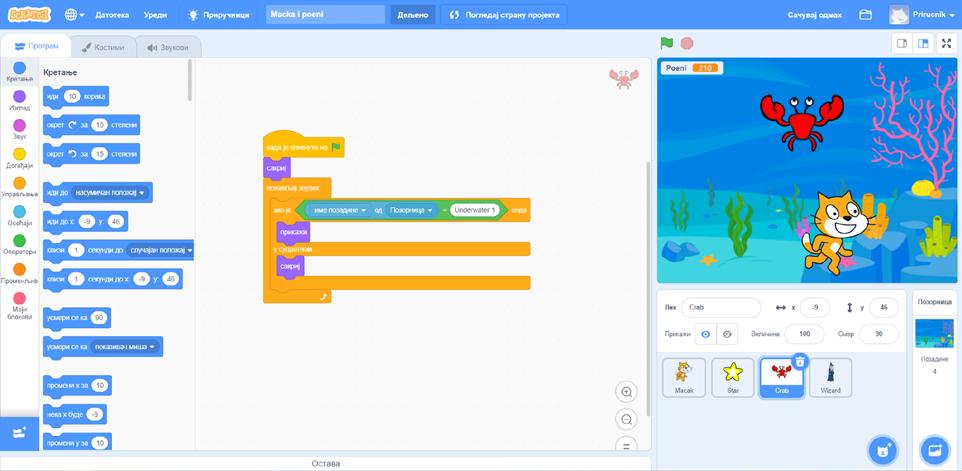The width and height of the screenshot is (962, 471).
Task: Select the Осећаји block category
Action: click(x=20, y=216)
